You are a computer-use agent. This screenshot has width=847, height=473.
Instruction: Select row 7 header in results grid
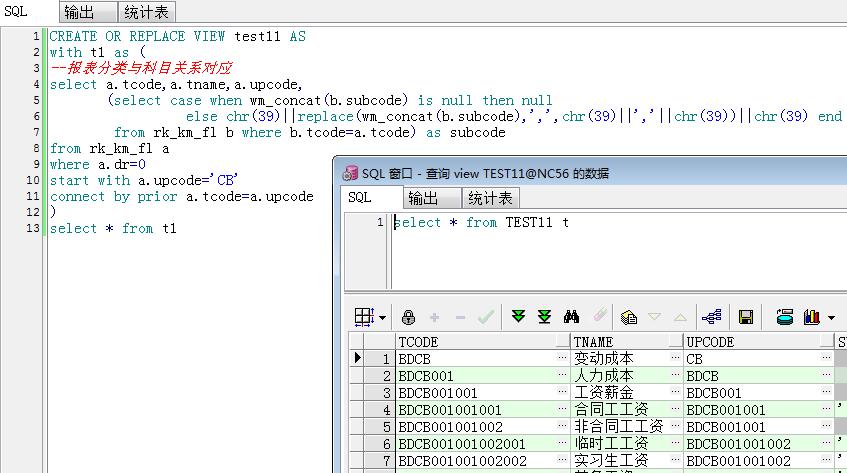[x=379, y=461]
